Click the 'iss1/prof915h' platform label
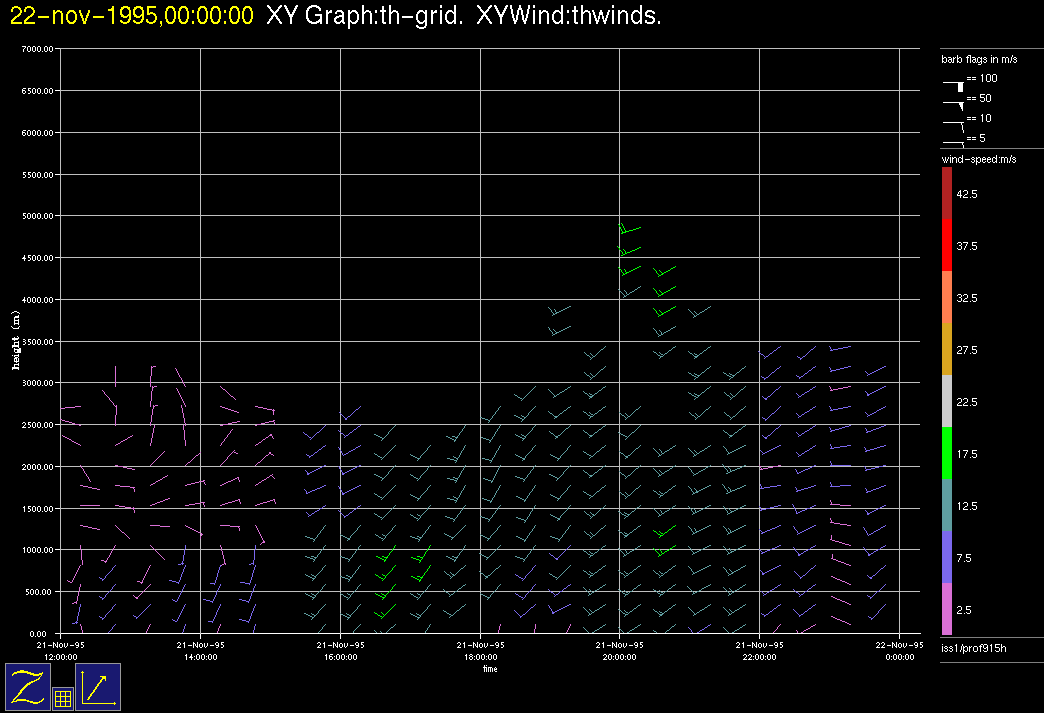The height and width of the screenshot is (713, 1044). click(973, 650)
